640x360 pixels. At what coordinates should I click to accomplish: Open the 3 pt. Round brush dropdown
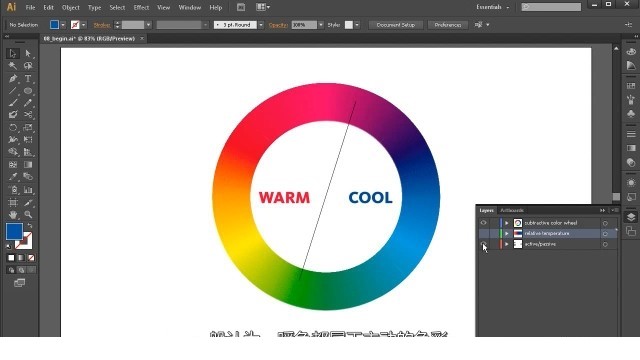pos(261,25)
